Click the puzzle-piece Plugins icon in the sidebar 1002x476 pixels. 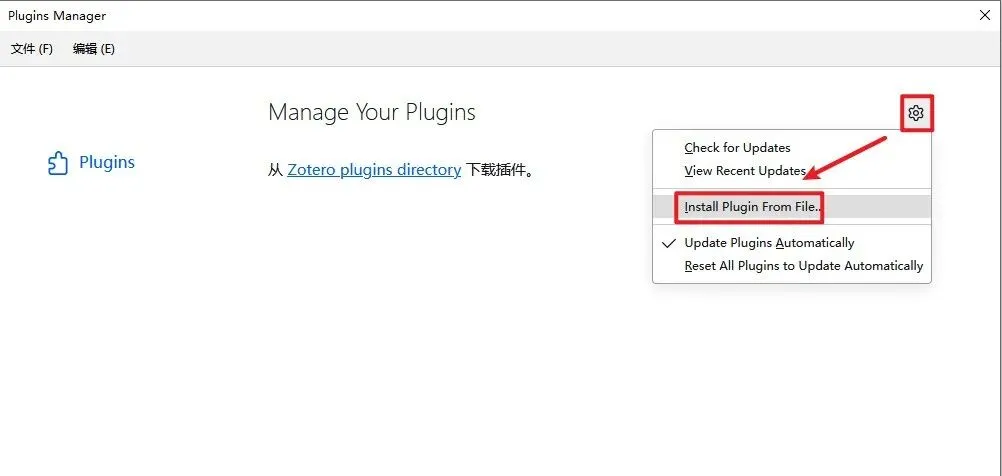coord(58,163)
